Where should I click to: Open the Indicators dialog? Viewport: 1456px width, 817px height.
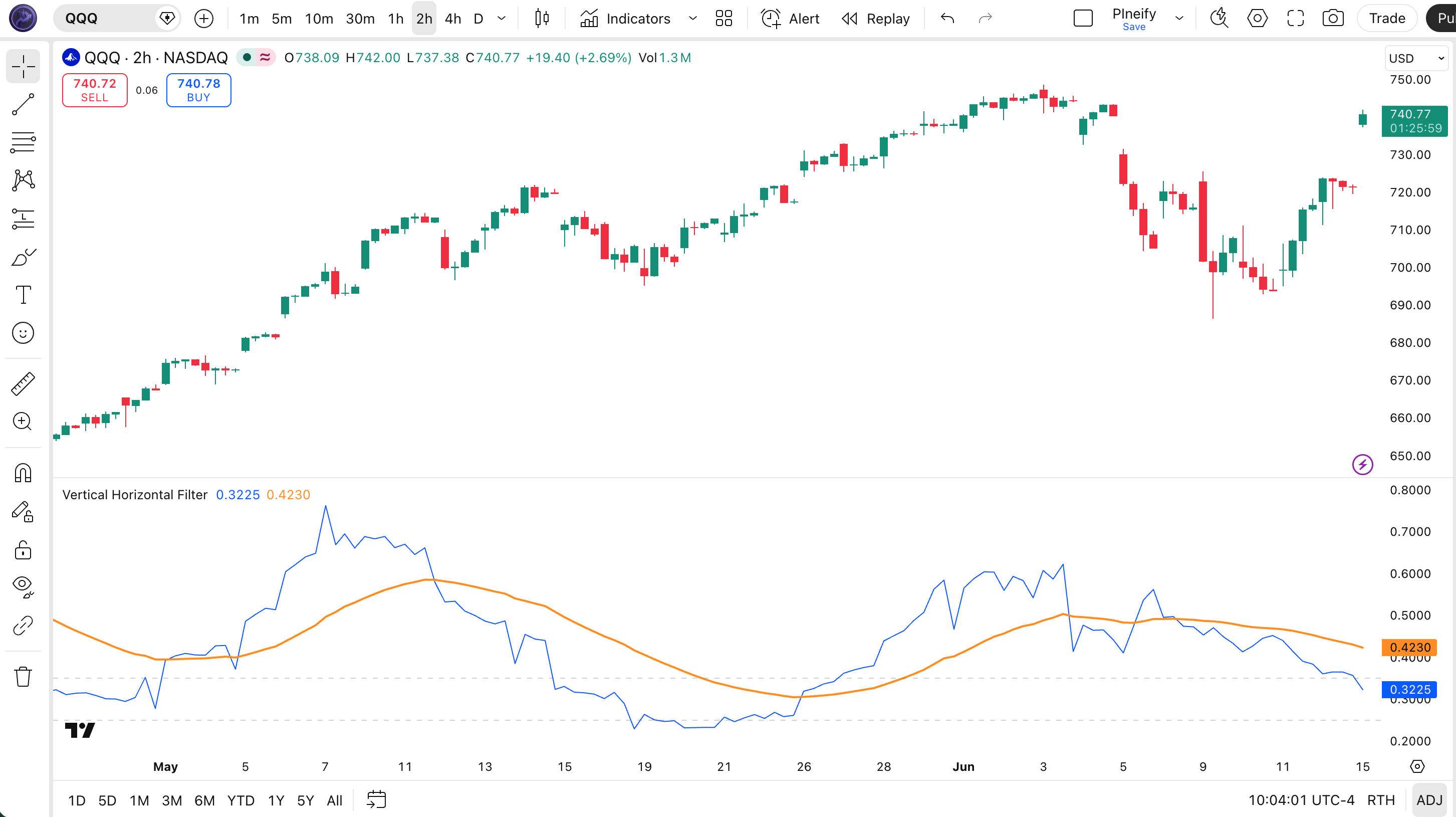625,19
